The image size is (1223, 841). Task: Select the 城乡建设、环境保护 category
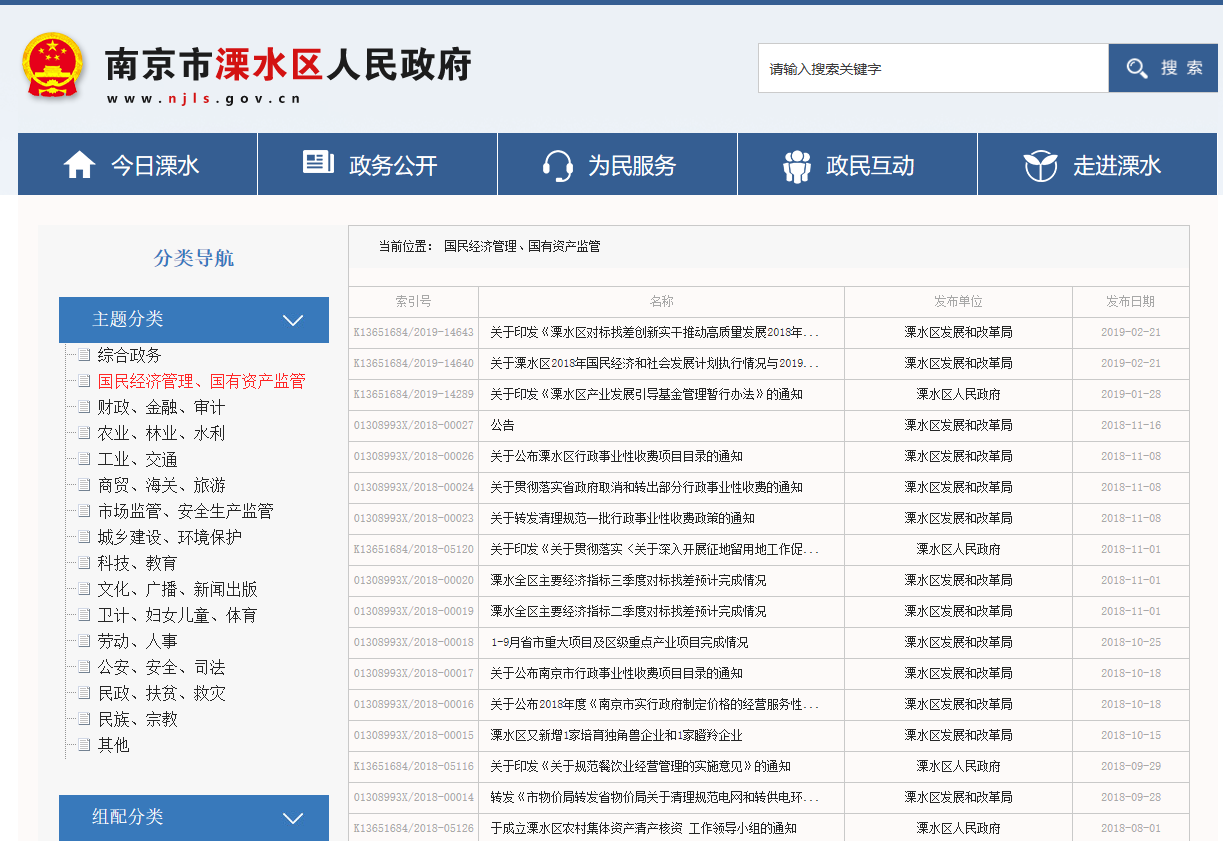(x=169, y=537)
